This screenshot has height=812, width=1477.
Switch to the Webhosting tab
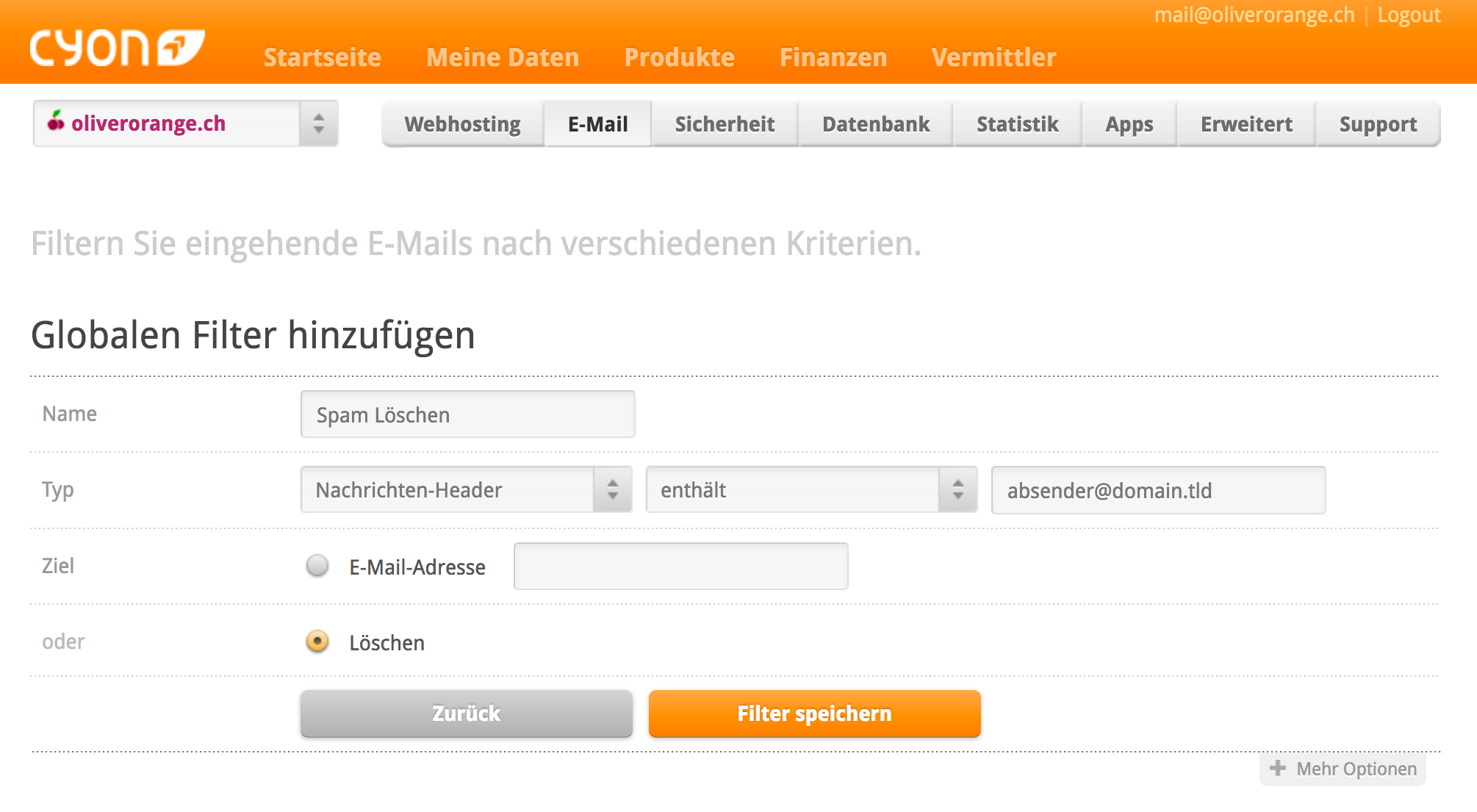463,124
